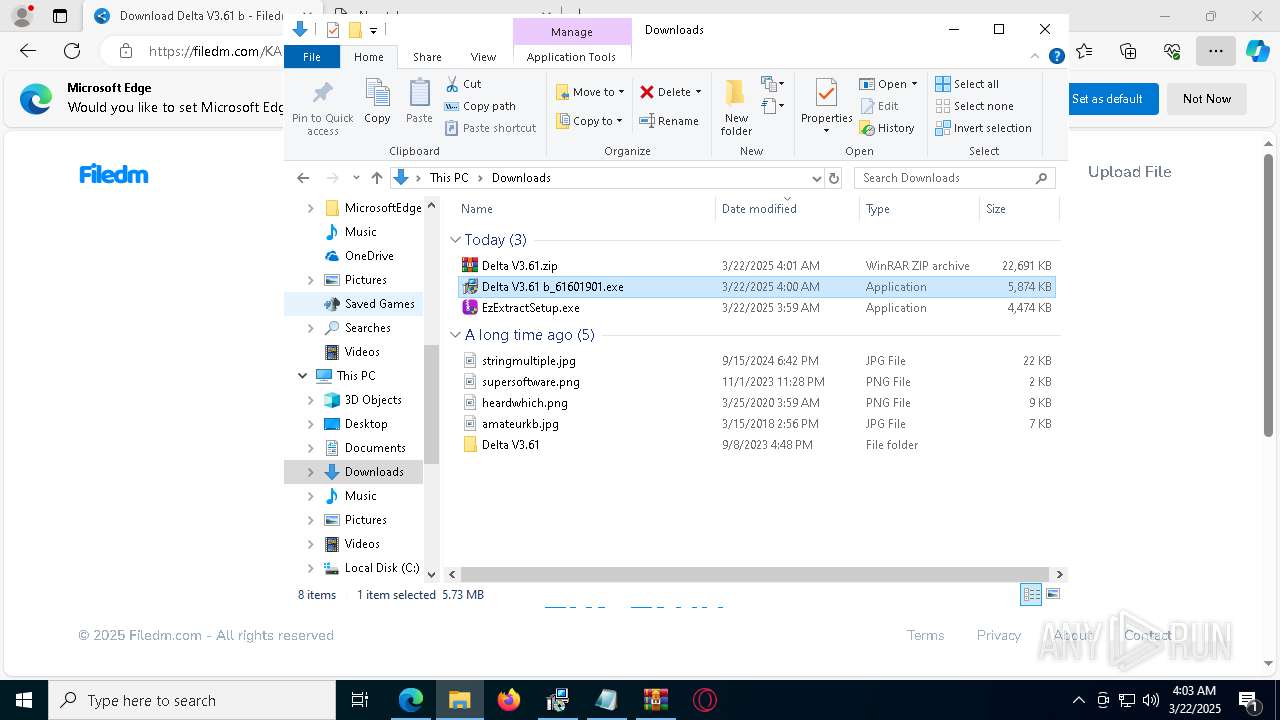Open the Open button dropdown
The width and height of the screenshot is (1280, 720).
[914, 84]
